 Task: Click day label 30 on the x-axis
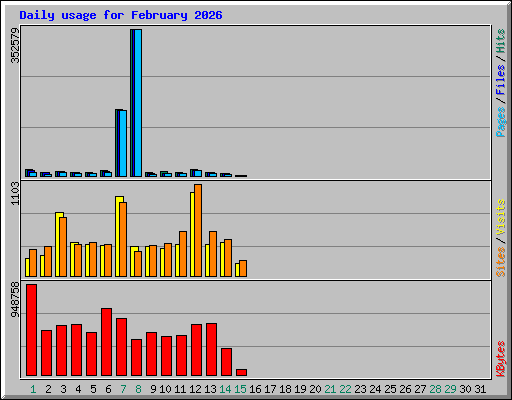coord(466,389)
